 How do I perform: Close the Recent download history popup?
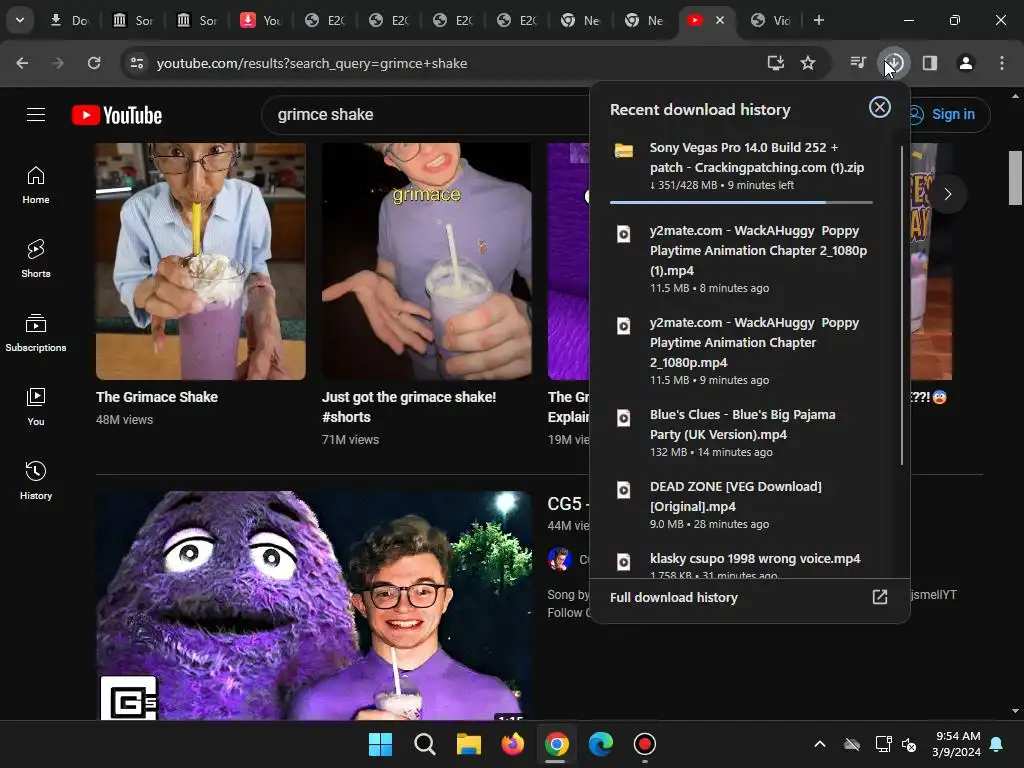pos(880,107)
